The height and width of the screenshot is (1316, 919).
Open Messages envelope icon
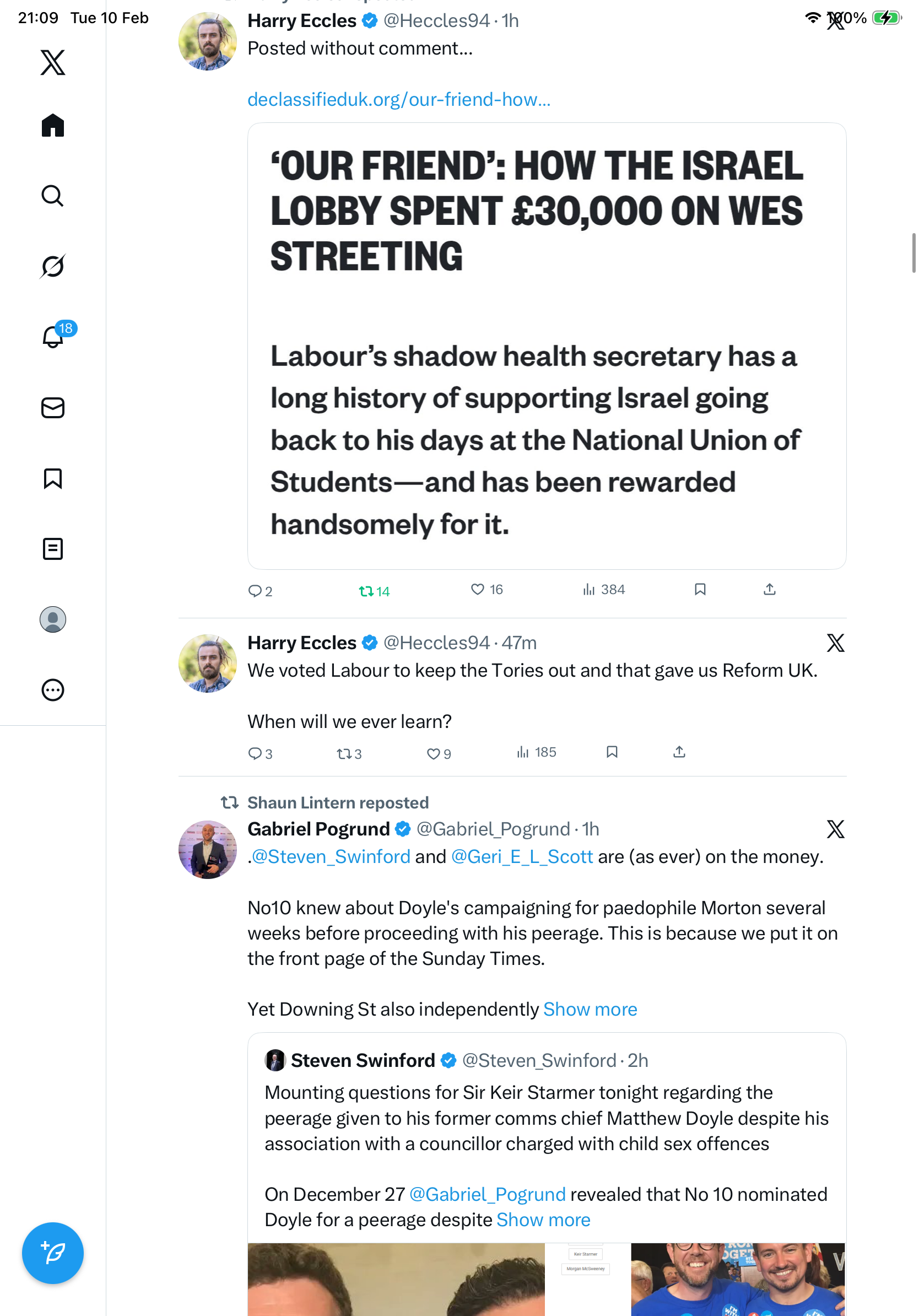pyautogui.click(x=53, y=407)
